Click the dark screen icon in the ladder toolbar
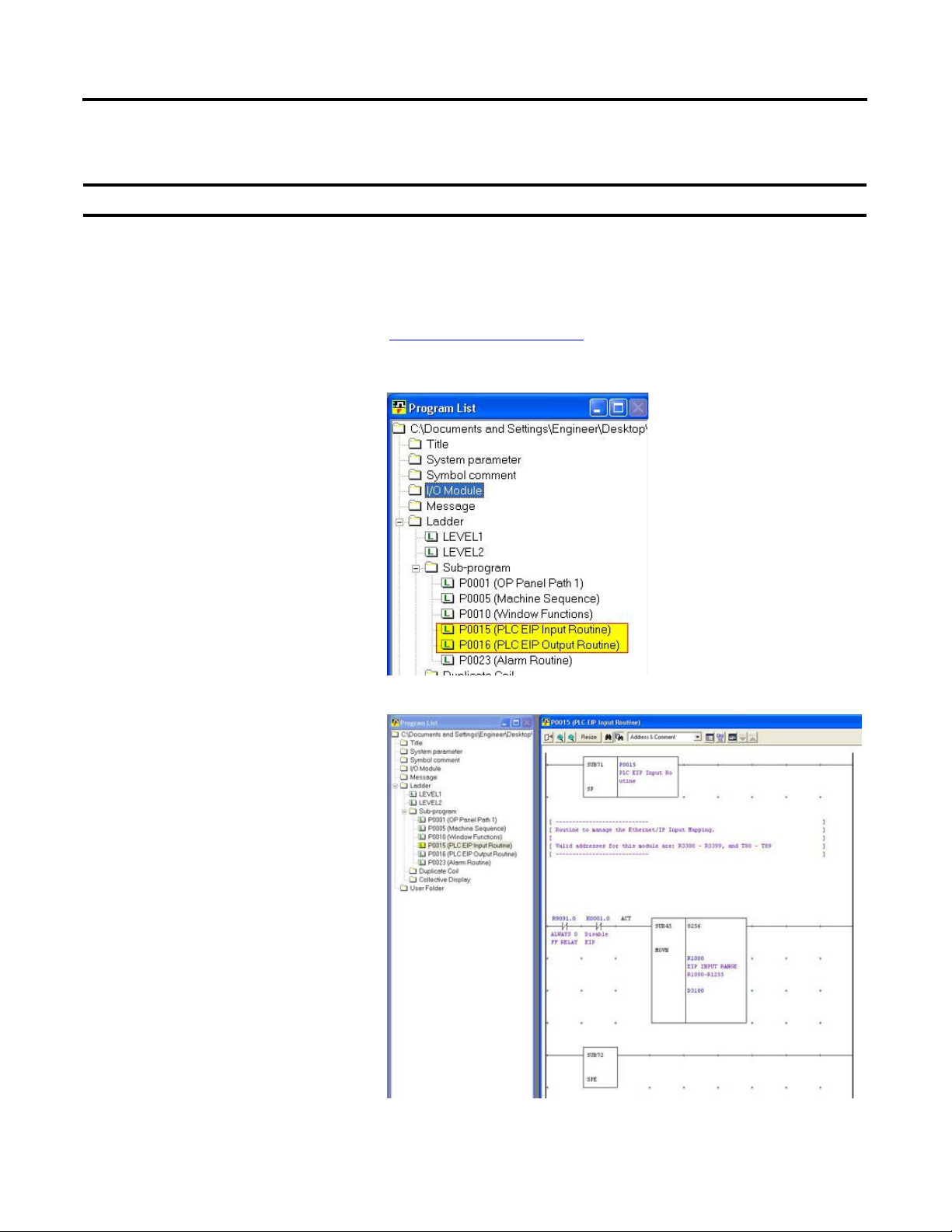This screenshot has width=952, height=1232. pyautogui.click(x=732, y=737)
